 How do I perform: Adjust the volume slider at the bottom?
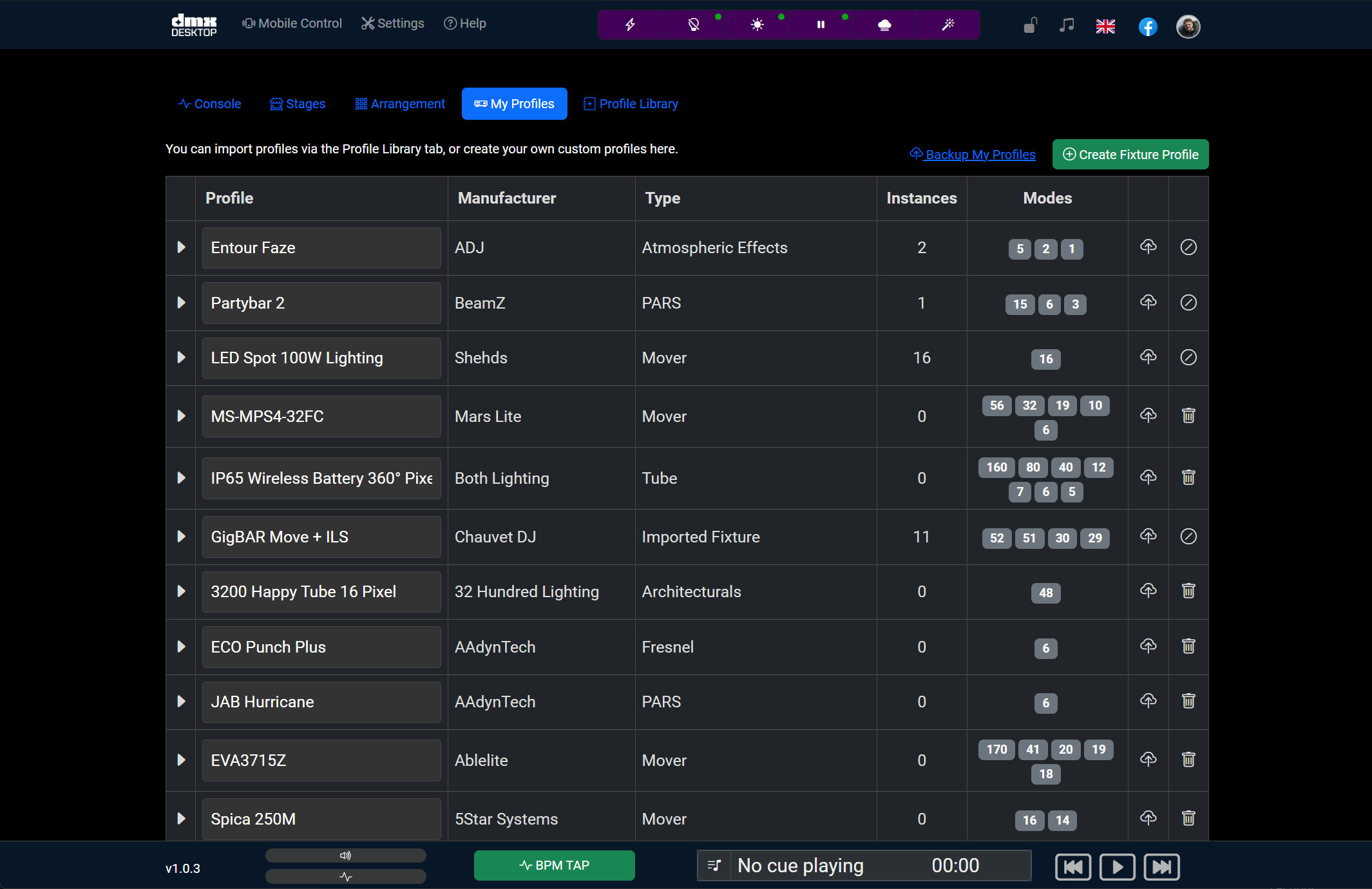click(x=345, y=856)
